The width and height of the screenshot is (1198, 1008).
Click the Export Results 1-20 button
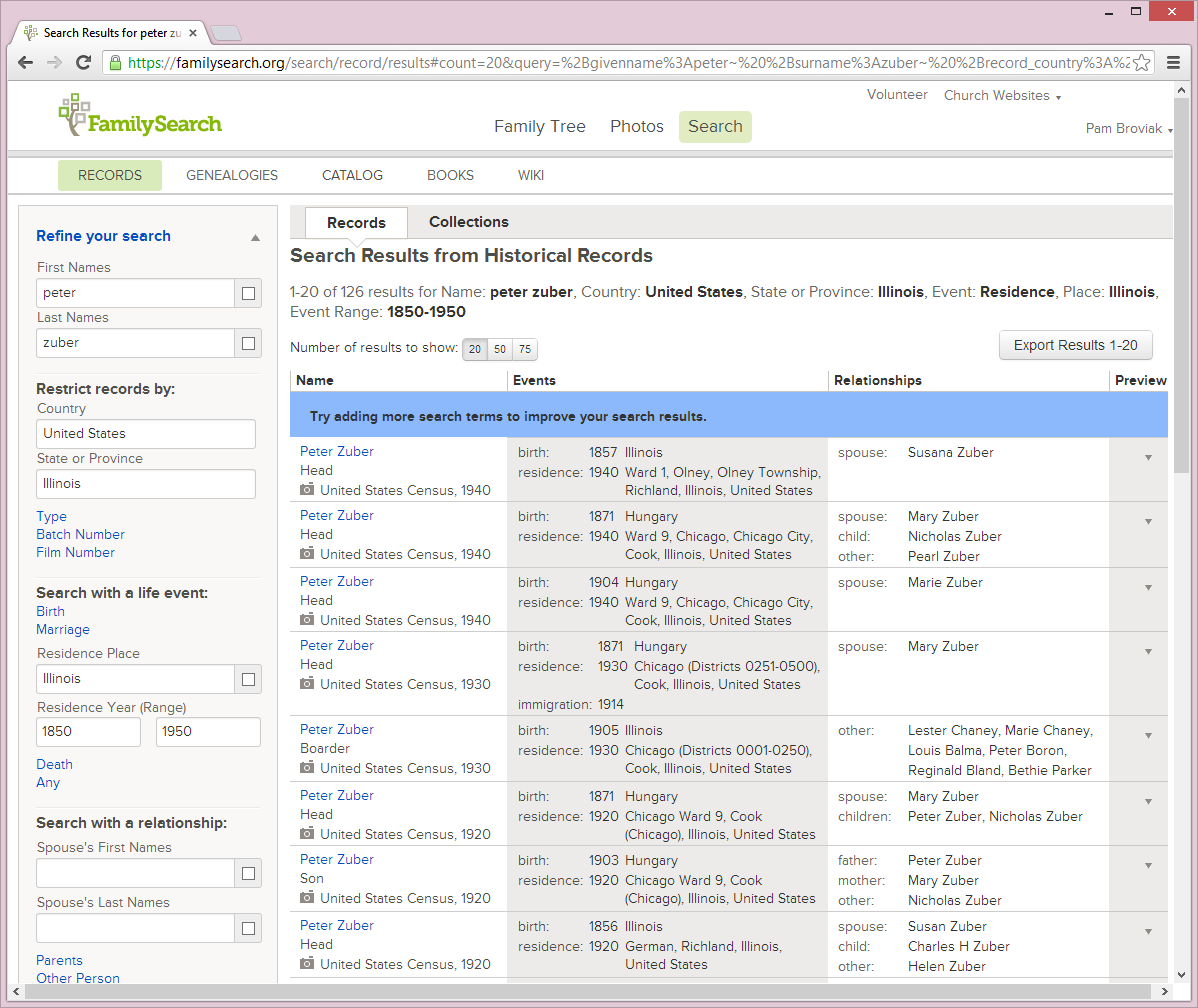[x=1075, y=345]
